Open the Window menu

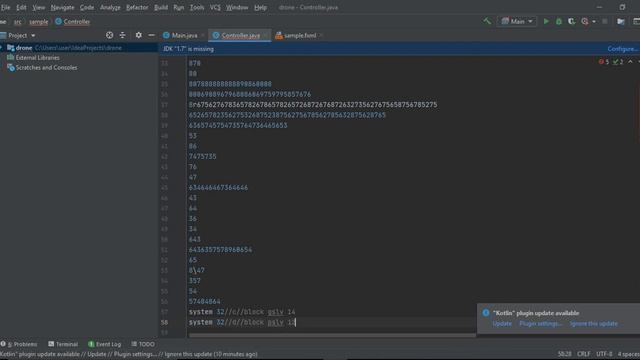(237, 7)
